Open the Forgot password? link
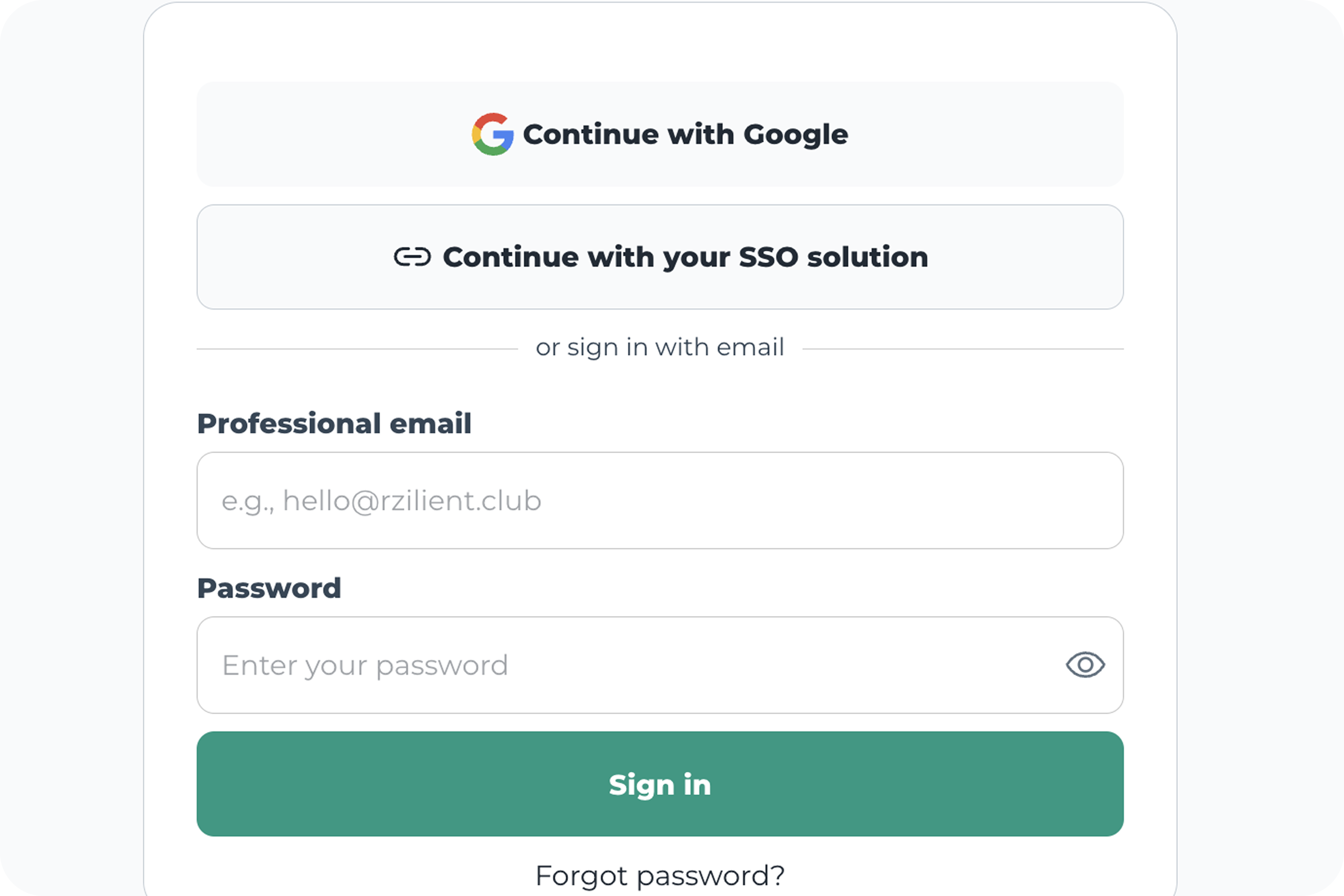 click(660, 875)
